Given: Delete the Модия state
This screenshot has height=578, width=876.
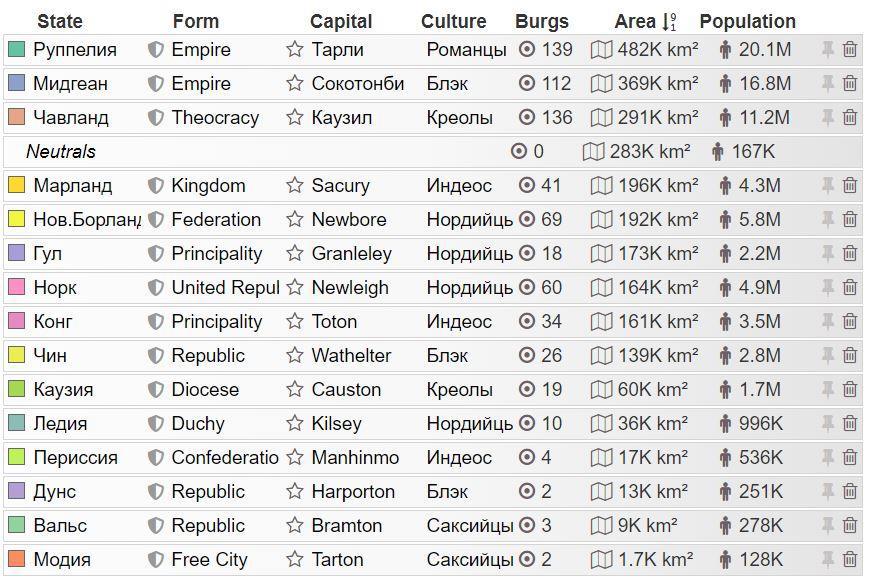Looking at the screenshot, I should (x=850, y=559).
